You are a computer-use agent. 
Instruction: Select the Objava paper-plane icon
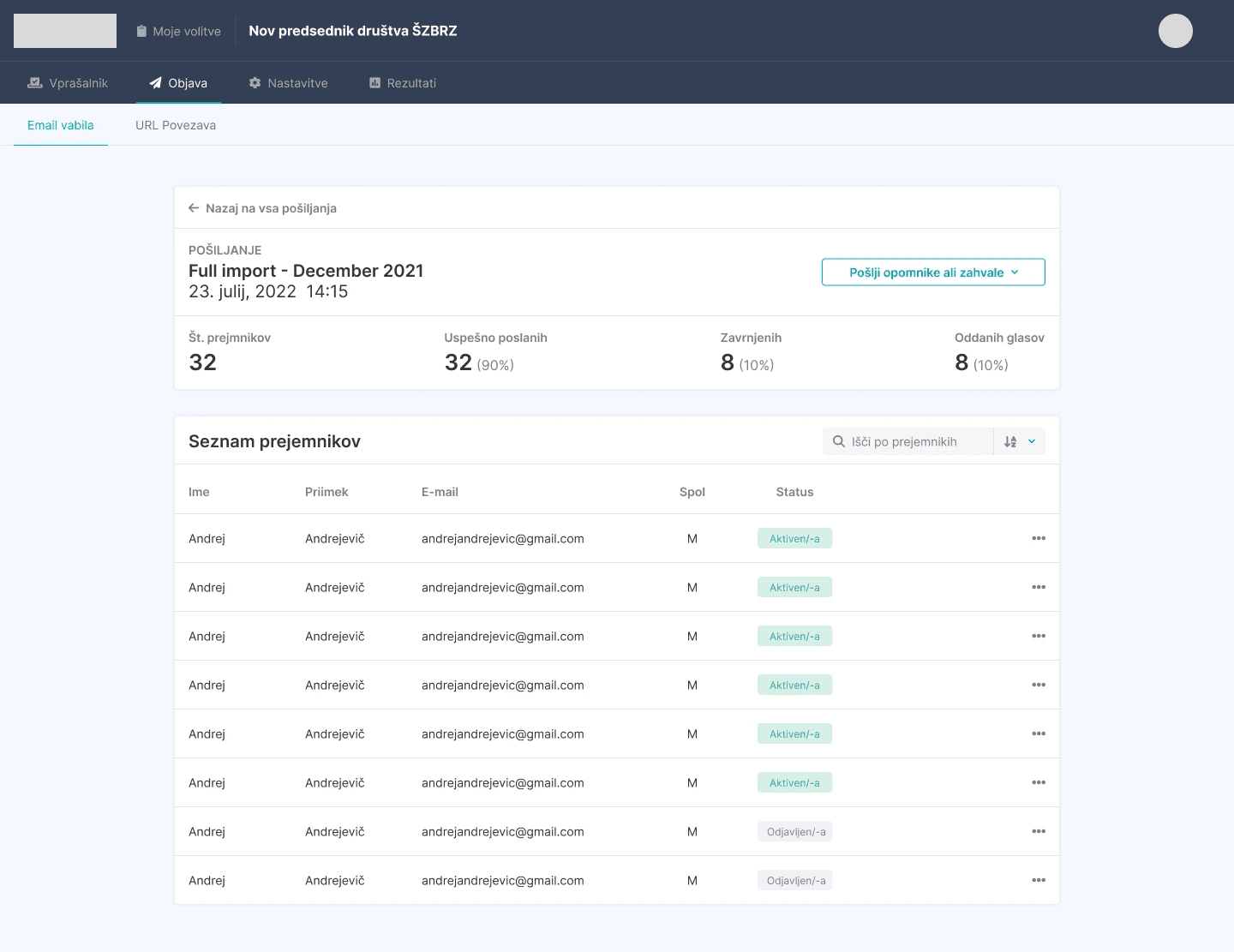(x=155, y=82)
